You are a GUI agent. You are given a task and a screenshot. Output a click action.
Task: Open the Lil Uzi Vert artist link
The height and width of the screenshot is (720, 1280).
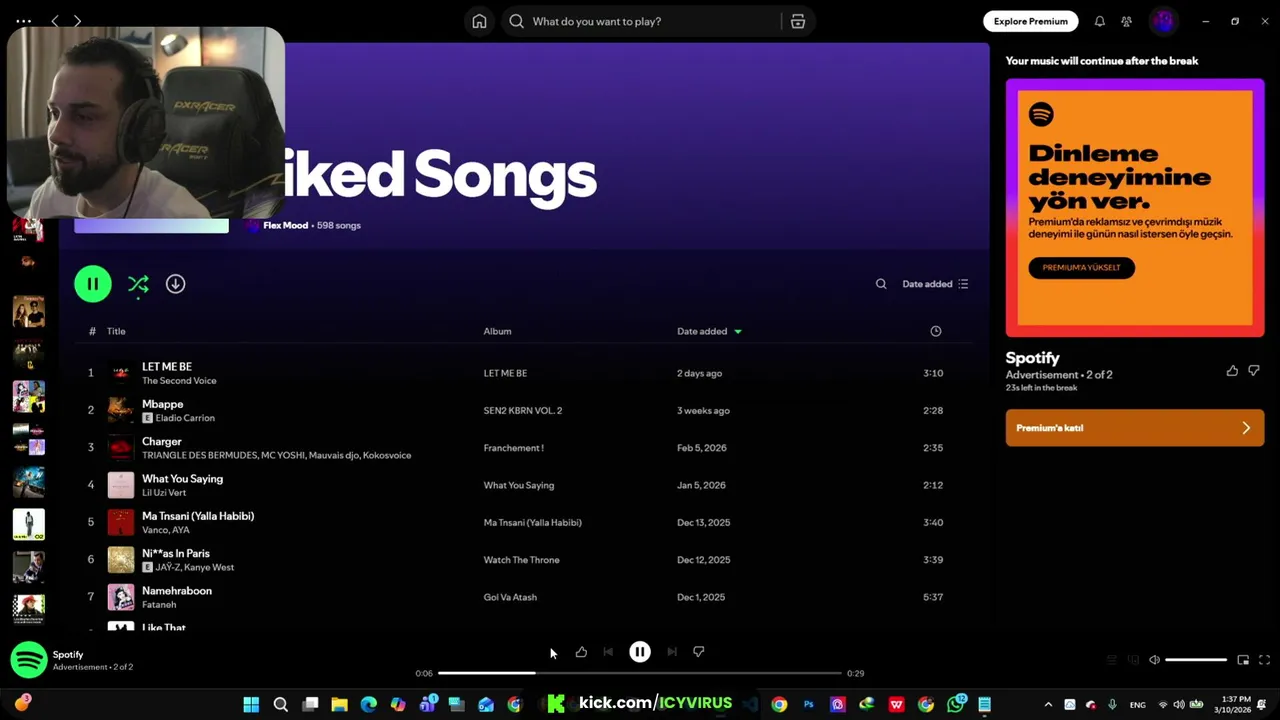tap(164, 493)
